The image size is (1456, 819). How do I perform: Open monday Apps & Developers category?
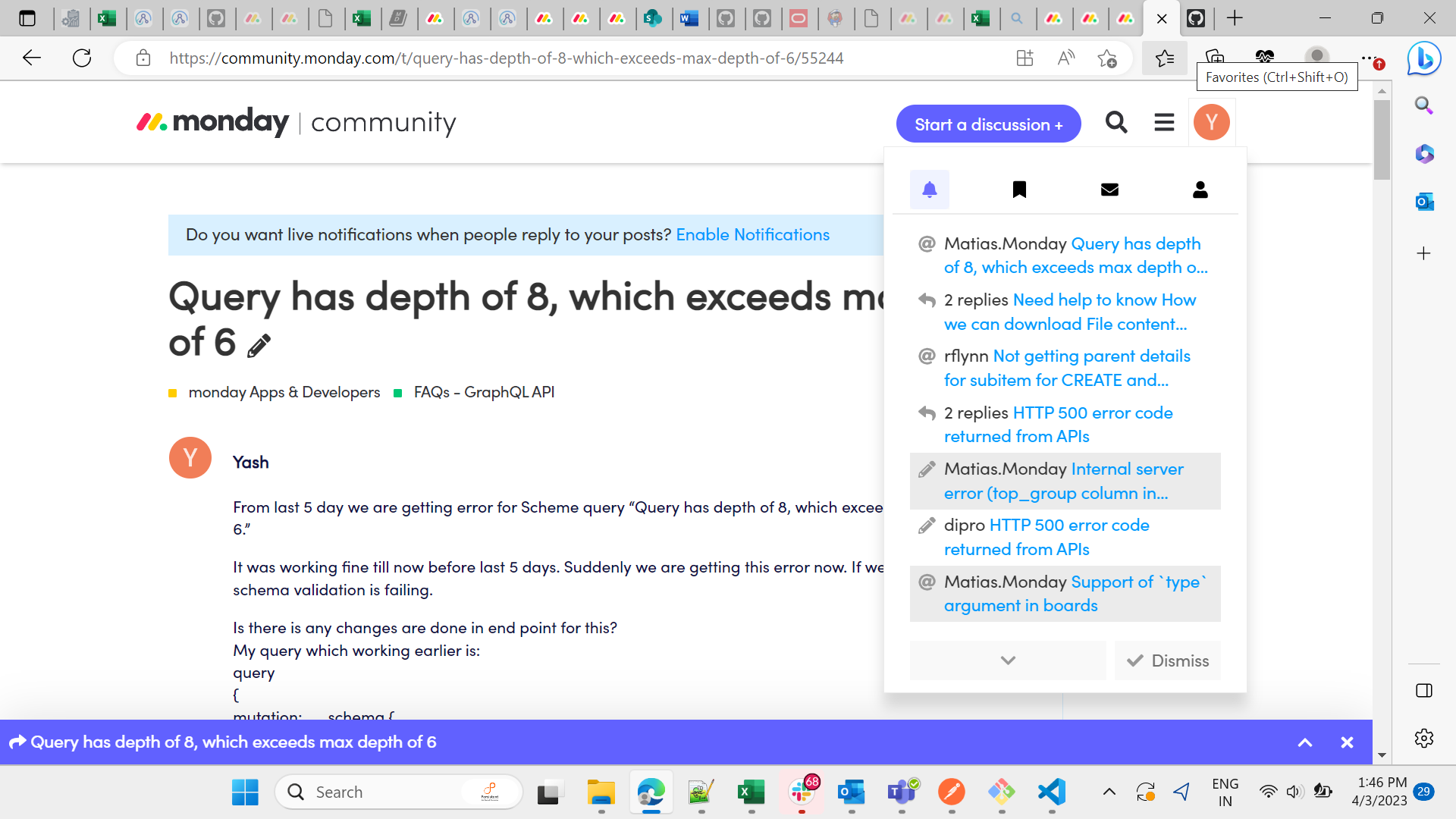(284, 392)
